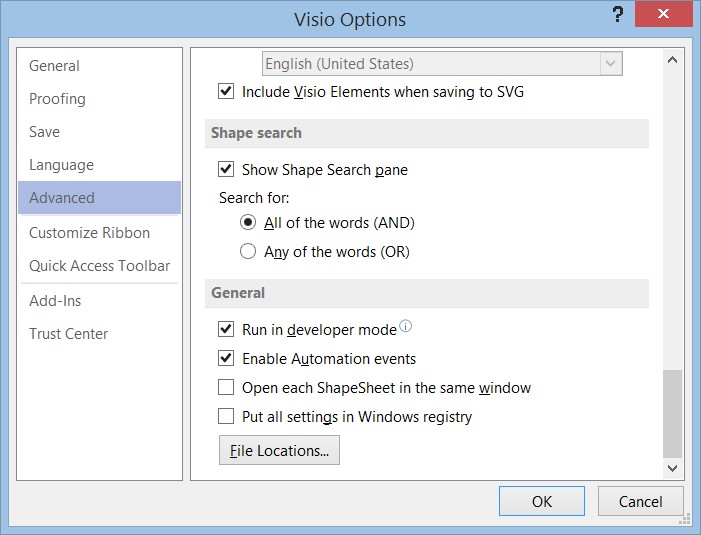Enable Open each ShapeSheet in same window
Image resolution: width=701 pixels, height=535 pixels.
click(226, 388)
